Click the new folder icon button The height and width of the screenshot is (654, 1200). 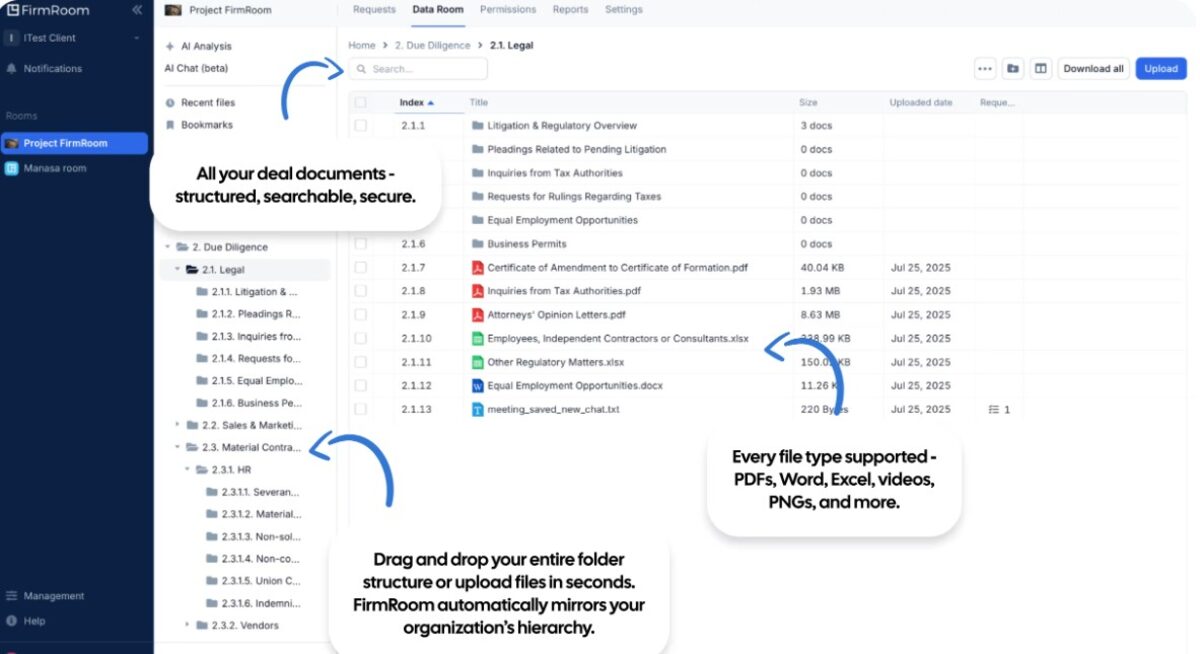pyautogui.click(x=1013, y=69)
